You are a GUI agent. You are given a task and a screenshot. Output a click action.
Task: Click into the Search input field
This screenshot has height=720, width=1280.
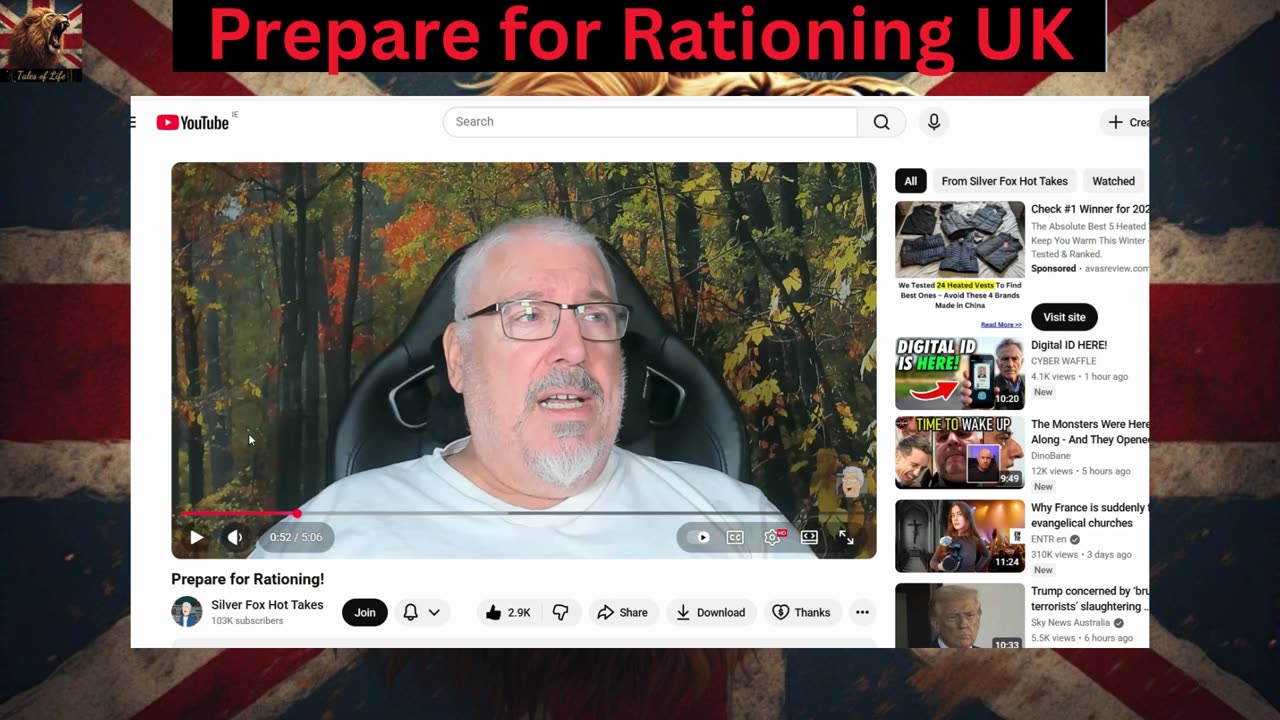pos(650,122)
